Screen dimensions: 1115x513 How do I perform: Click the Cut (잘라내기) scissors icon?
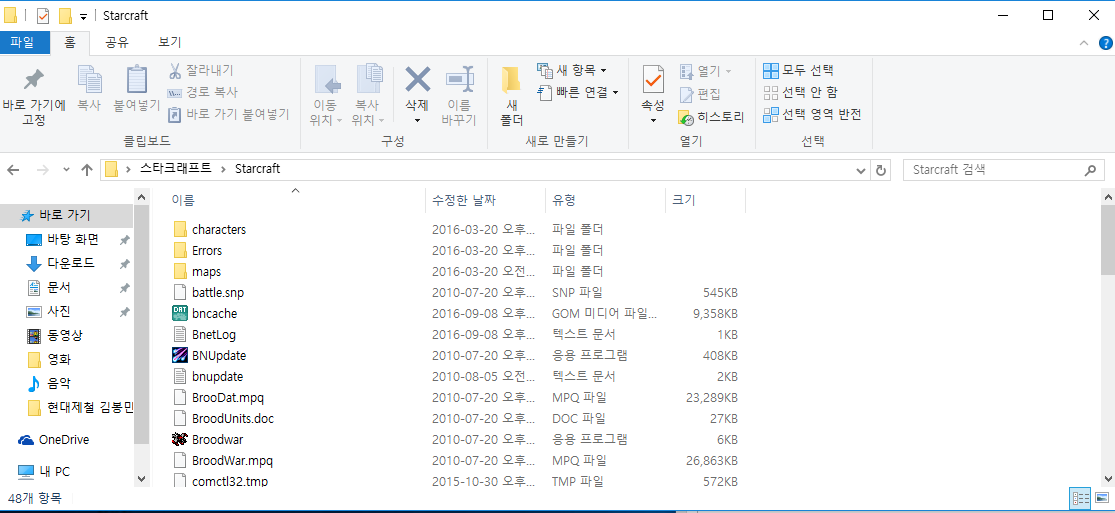pyautogui.click(x=175, y=70)
